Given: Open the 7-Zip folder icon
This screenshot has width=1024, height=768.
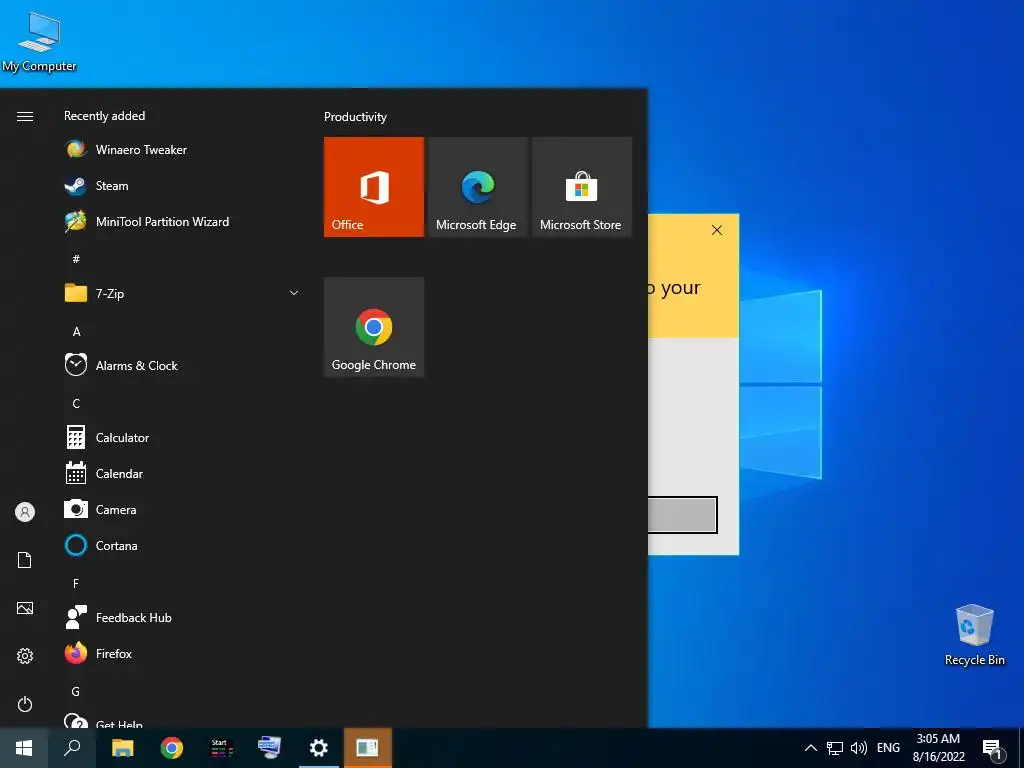Looking at the screenshot, I should coord(76,293).
